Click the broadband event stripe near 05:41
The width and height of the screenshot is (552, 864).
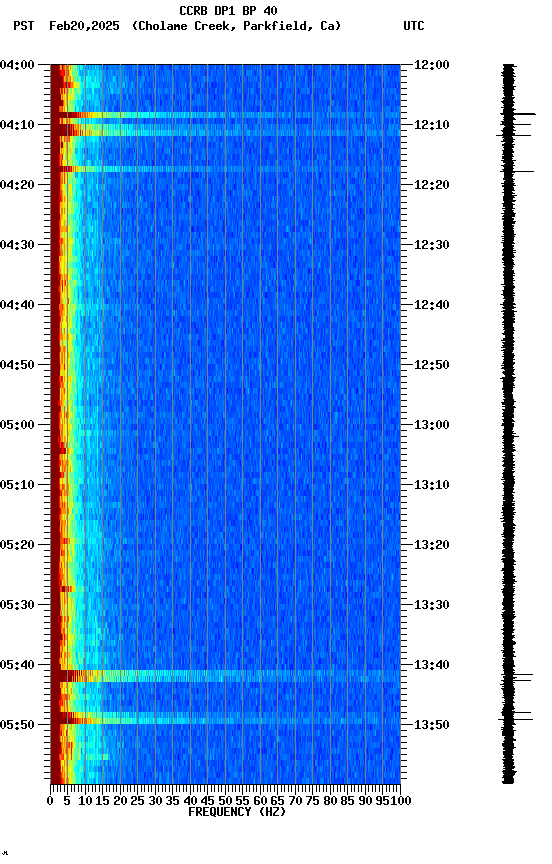pyautogui.click(x=225, y=676)
